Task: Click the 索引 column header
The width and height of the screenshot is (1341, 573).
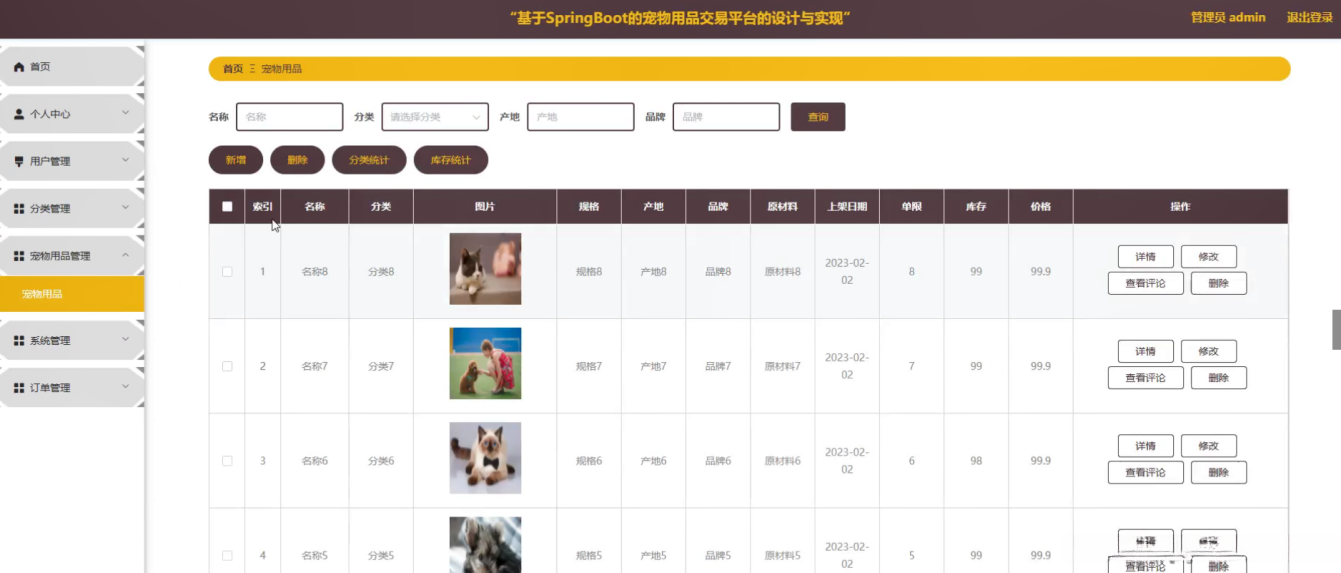Action: [x=263, y=207]
